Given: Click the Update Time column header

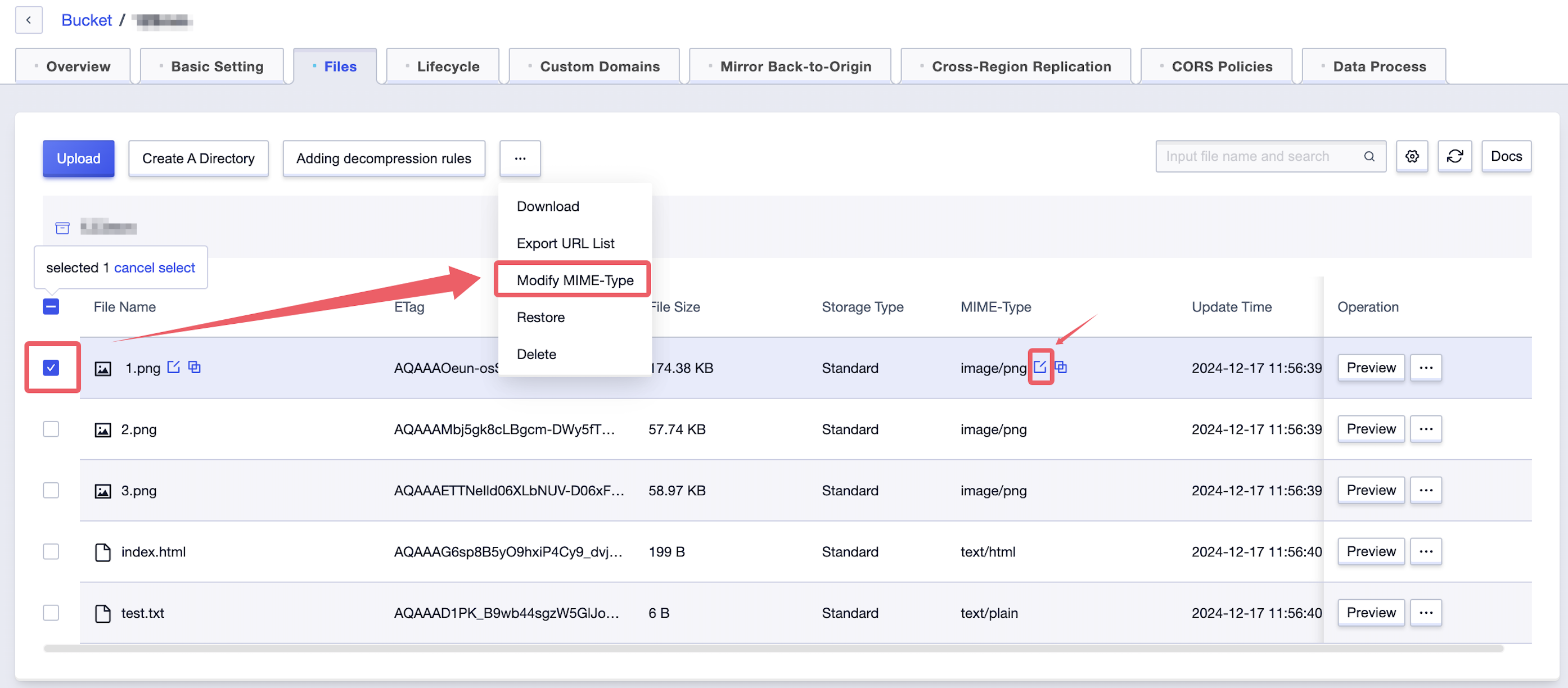Looking at the screenshot, I should click(x=1231, y=307).
